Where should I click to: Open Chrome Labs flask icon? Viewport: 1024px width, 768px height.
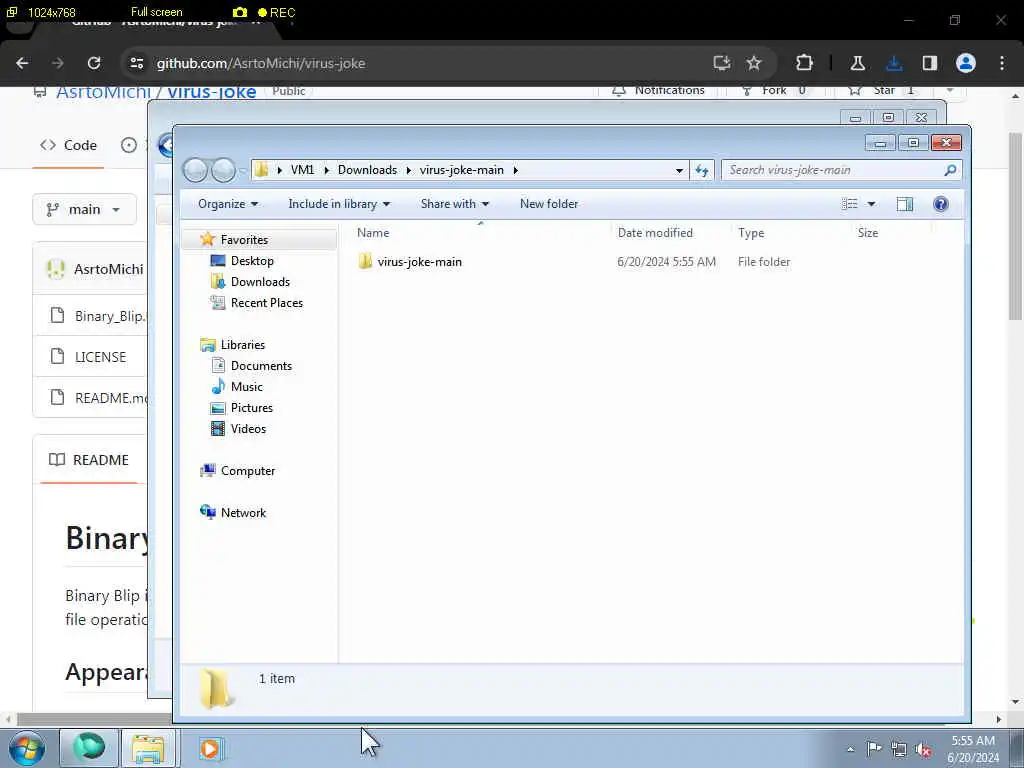click(x=857, y=63)
